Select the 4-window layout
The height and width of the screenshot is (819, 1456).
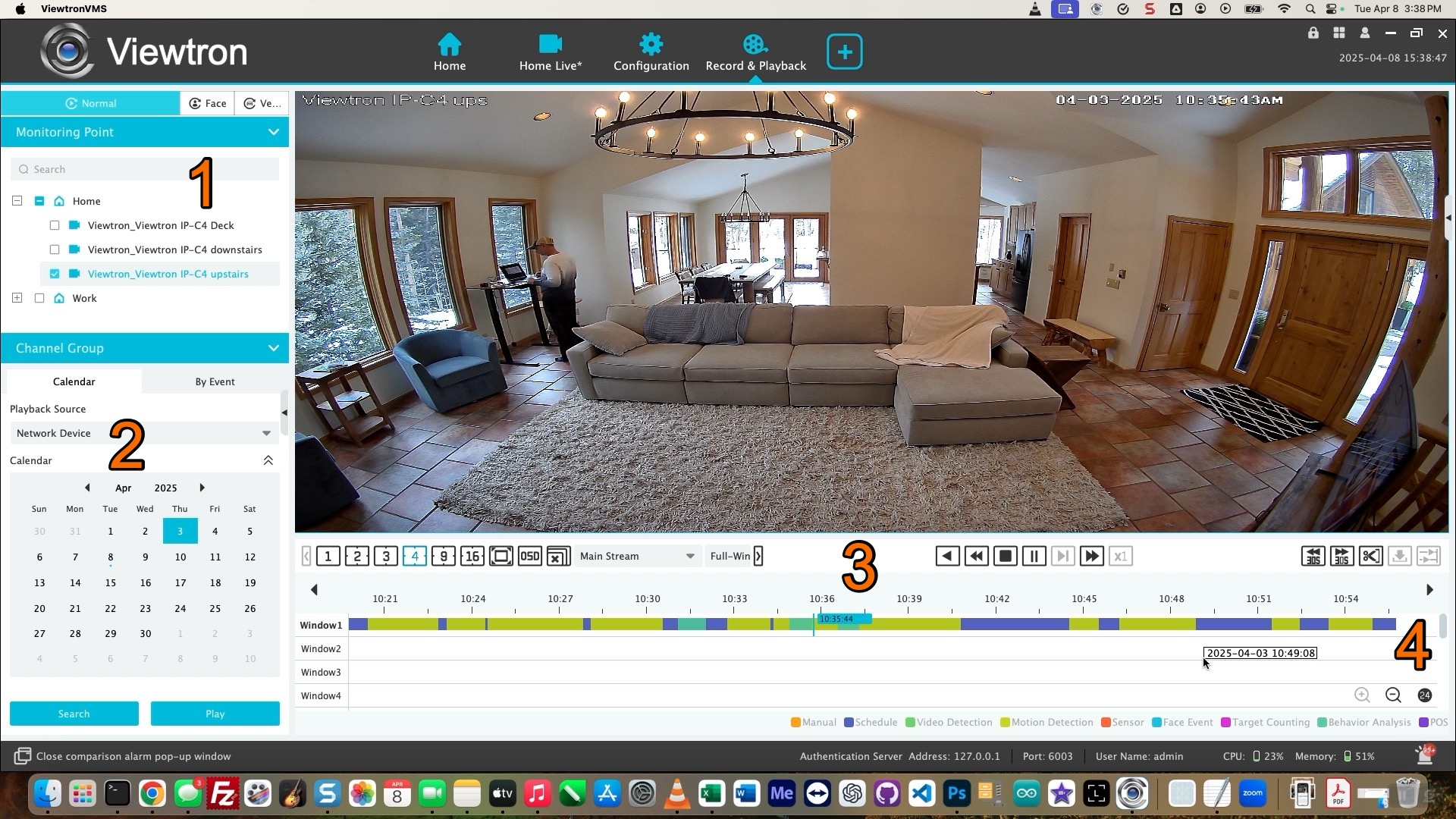415,556
